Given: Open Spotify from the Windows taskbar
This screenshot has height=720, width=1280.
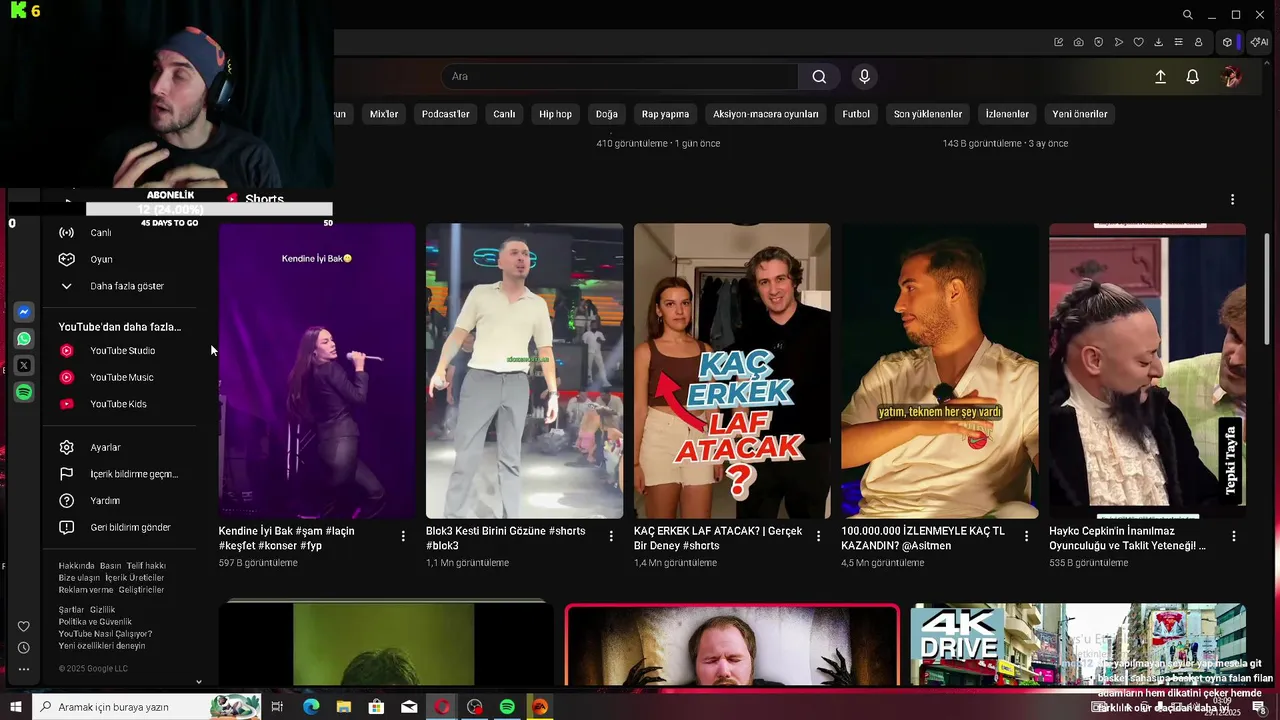Looking at the screenshot, I should coord(507,707).
